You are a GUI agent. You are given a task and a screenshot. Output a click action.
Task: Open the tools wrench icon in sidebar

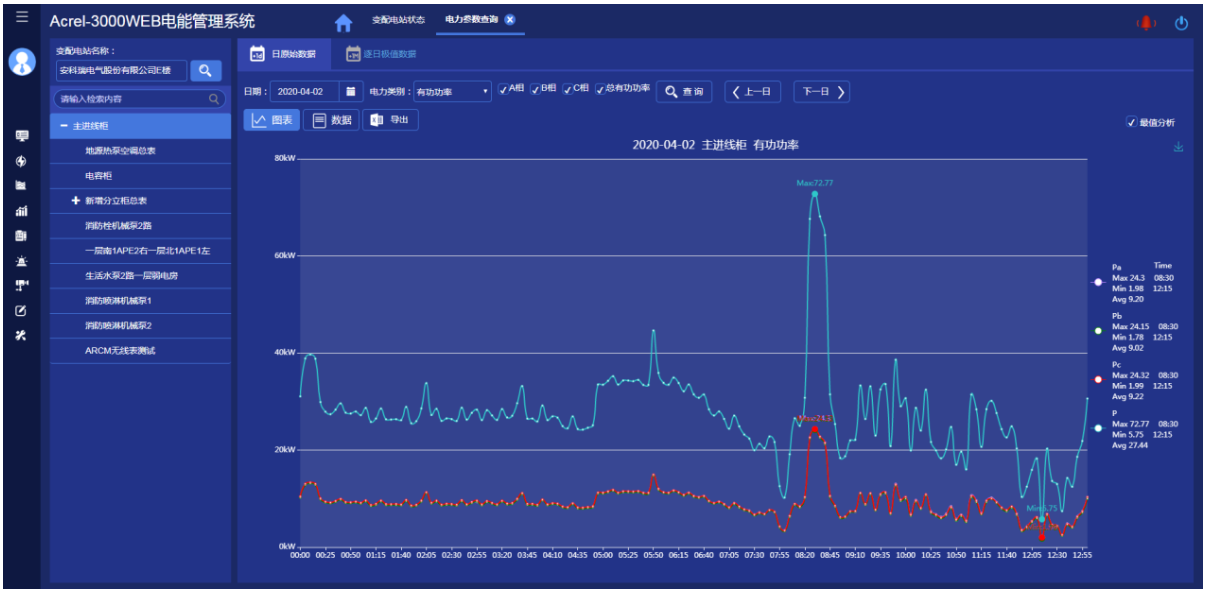point(21,335)
